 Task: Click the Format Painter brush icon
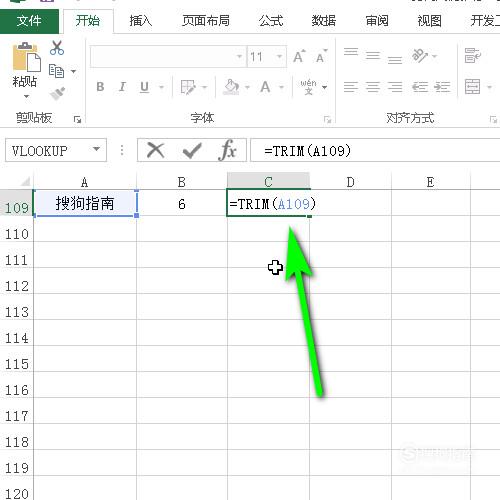(57, 94)
